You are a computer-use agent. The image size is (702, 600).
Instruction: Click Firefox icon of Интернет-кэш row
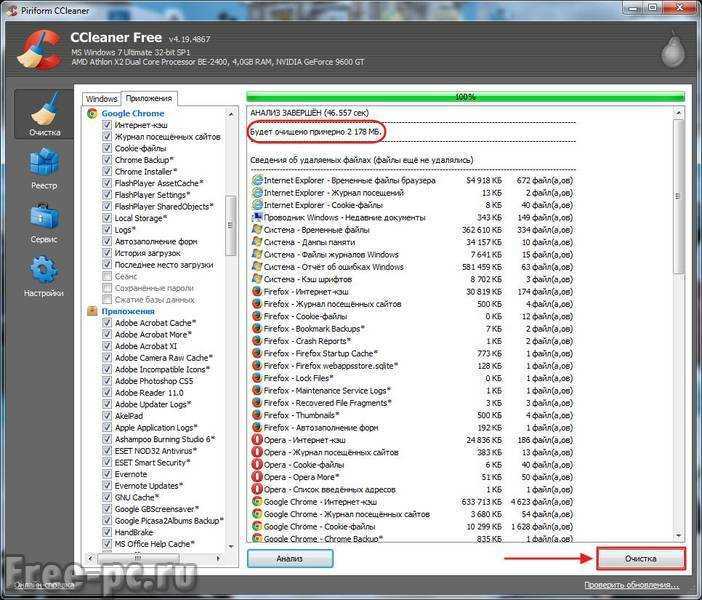click(257, 291)
